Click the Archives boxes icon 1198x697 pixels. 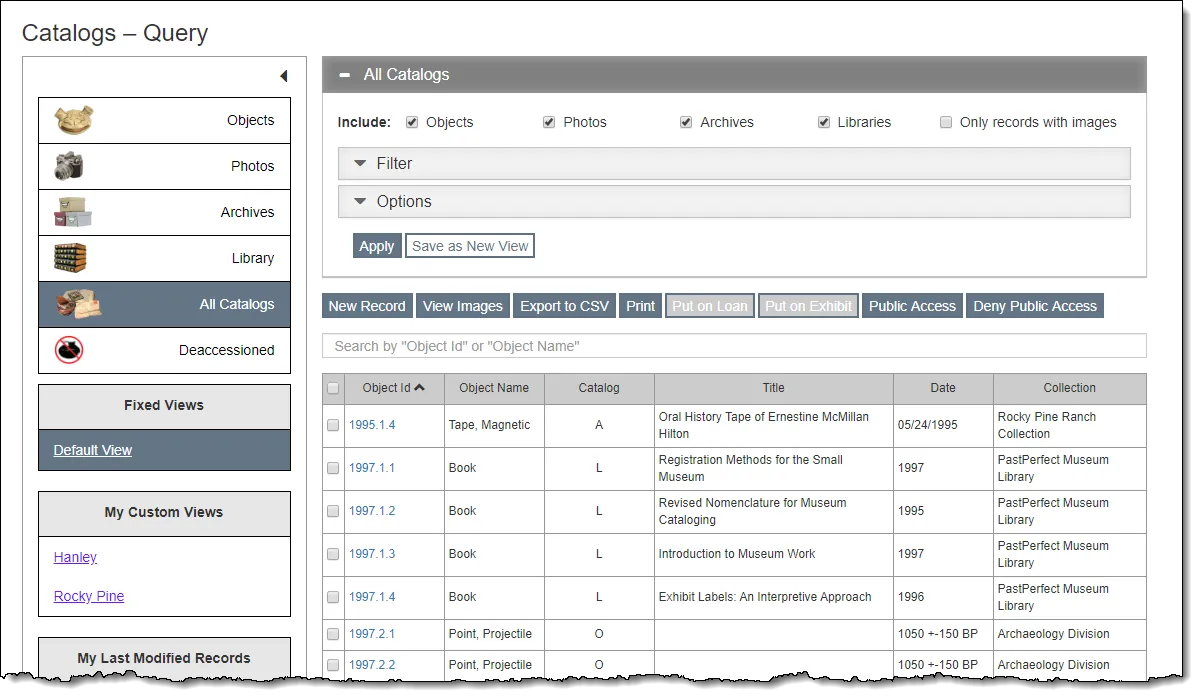click(x=73, y=212)
